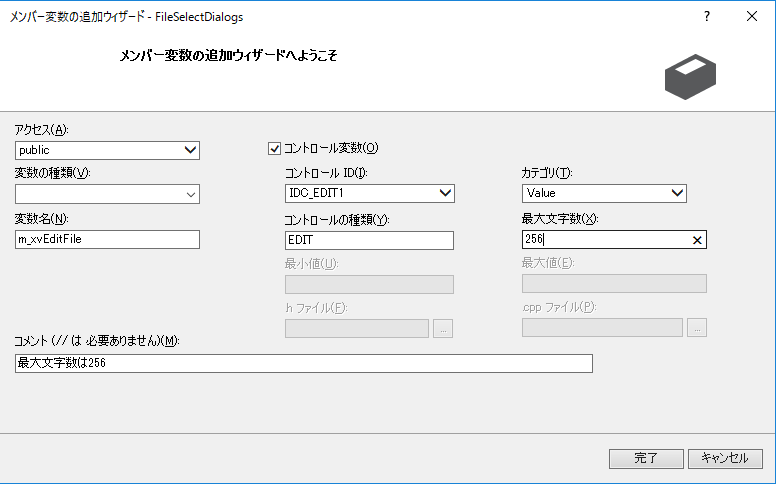This screenshot has width=776, height=484.
Task: Click the 完了 finish button
Action: 646,459
